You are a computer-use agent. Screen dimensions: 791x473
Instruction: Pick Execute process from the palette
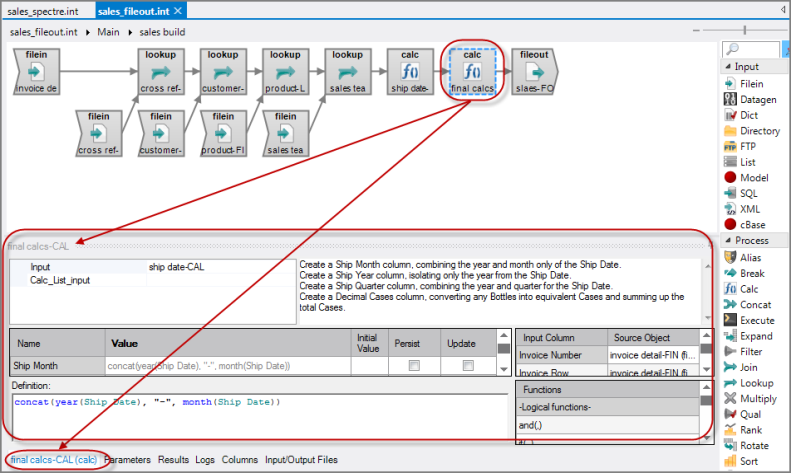[749, 320]
